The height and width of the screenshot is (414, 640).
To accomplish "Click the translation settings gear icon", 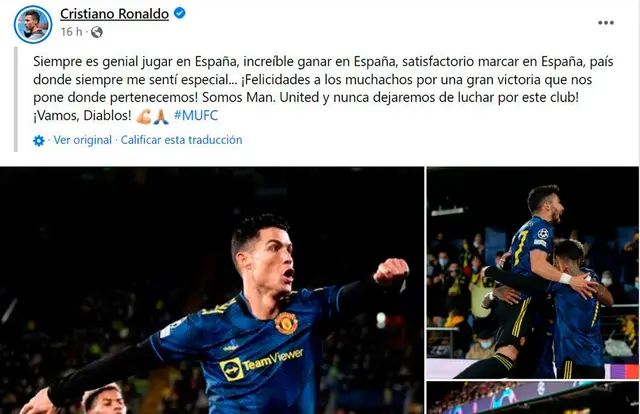I will (39, 141).
